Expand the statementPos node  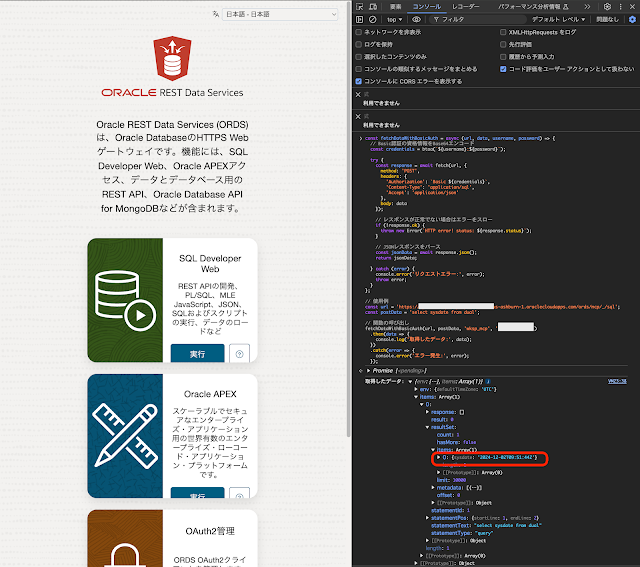coord(427,518)
